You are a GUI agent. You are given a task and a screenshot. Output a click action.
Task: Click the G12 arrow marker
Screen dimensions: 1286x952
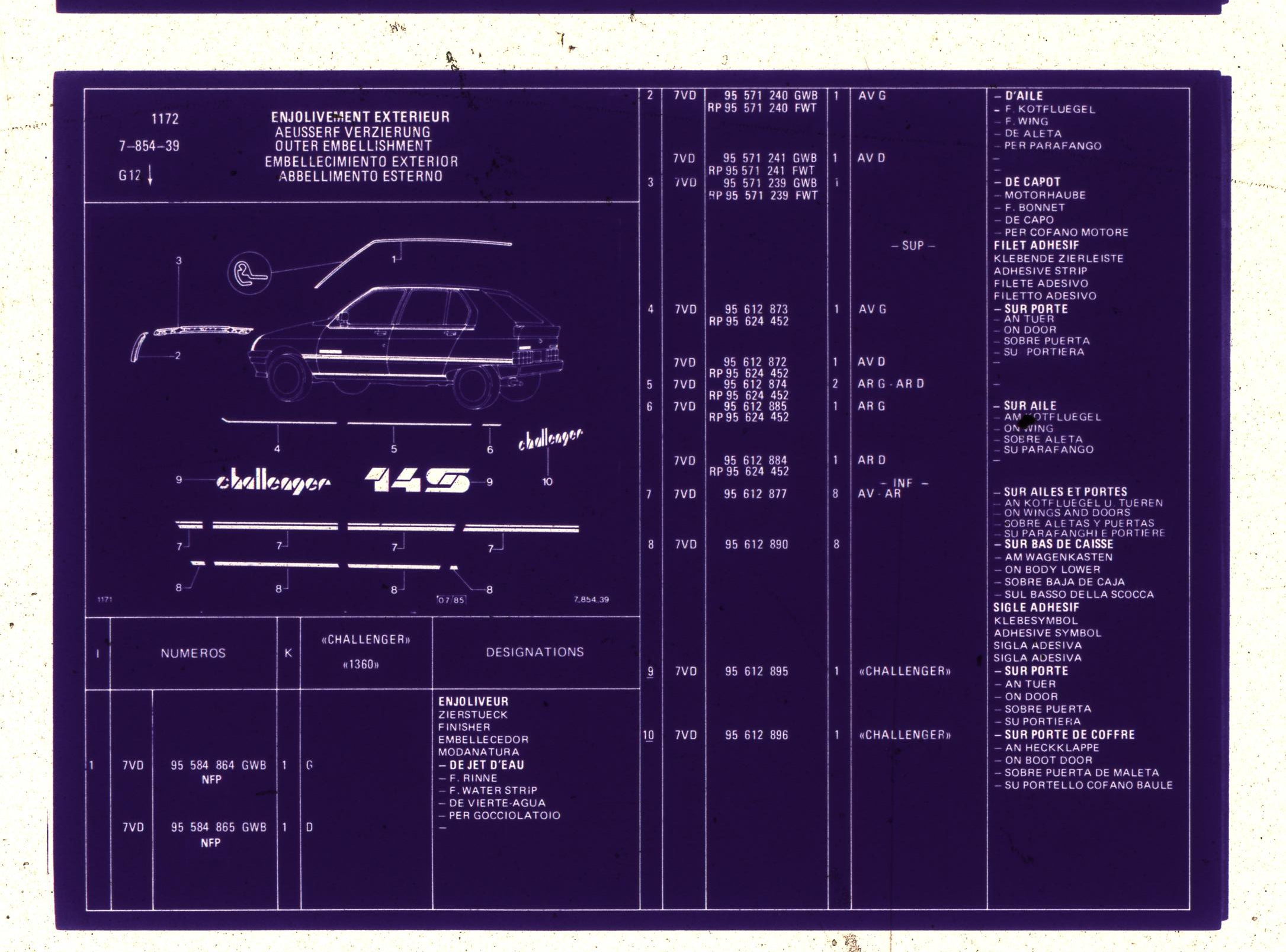(x=136, y=175)
